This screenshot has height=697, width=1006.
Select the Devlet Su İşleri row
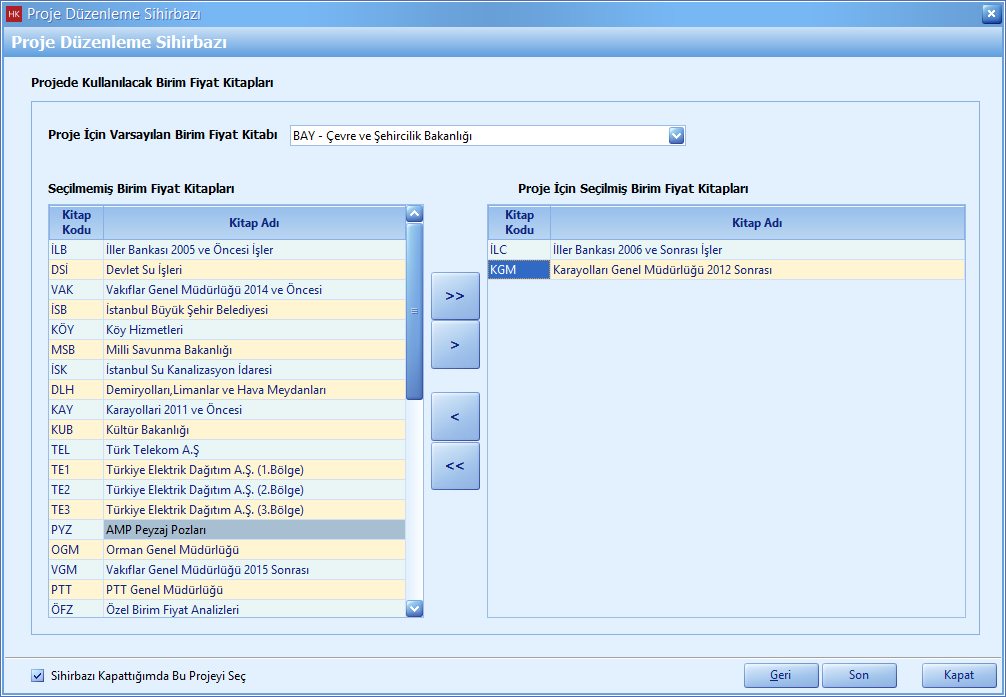click(x=254, y=270)
